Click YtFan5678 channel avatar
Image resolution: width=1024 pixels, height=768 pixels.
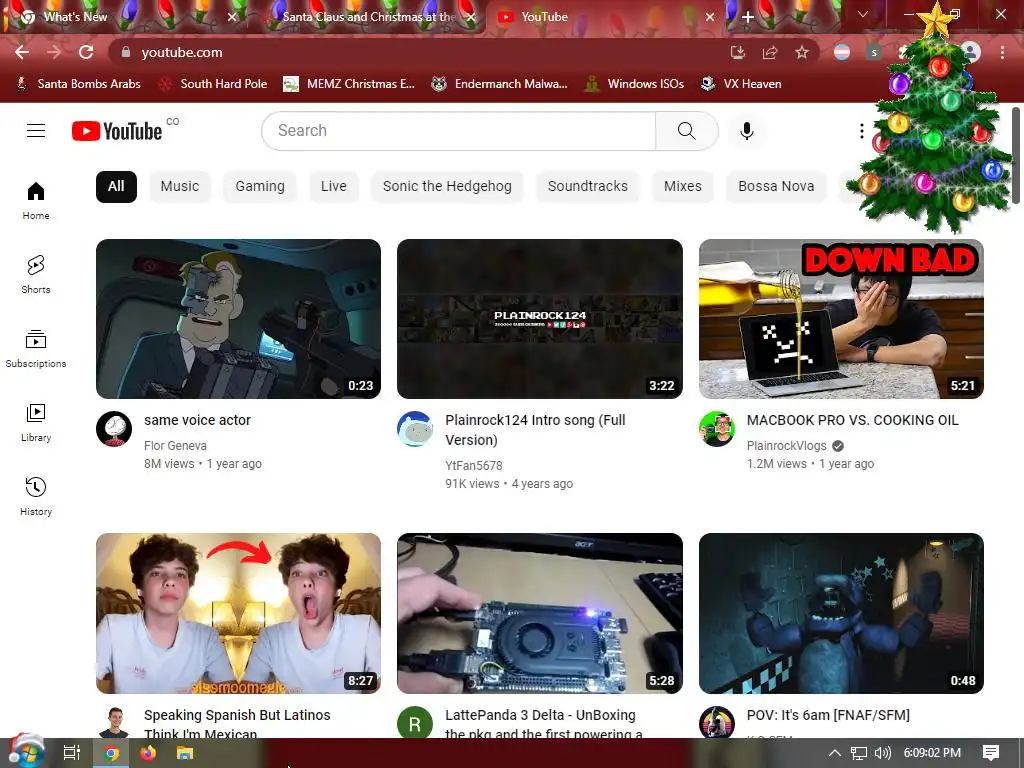pos(415,429)
